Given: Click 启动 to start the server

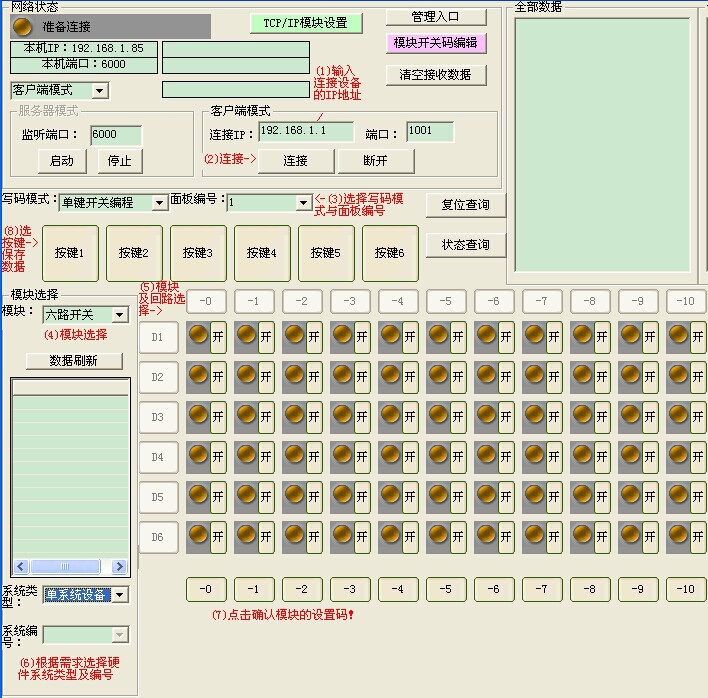Looking at the screenshot, I should [x=62, y=161].
